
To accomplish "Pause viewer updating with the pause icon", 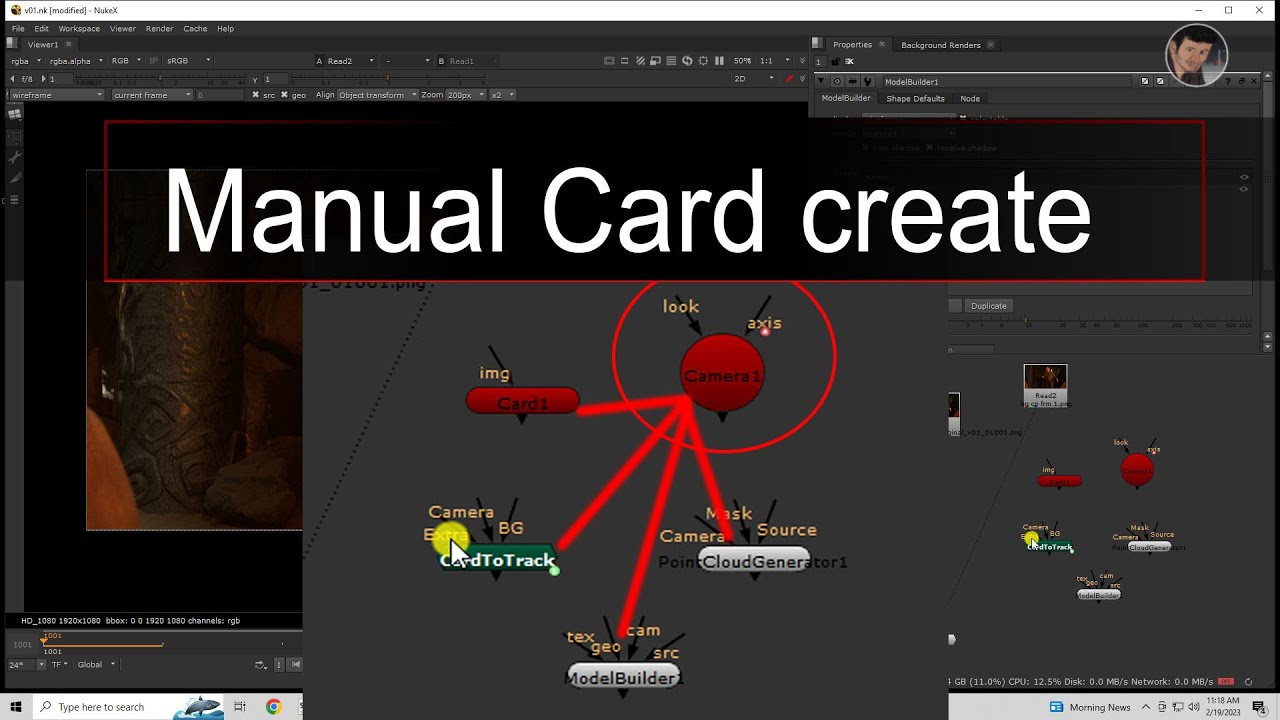I will tap(719, 61).
